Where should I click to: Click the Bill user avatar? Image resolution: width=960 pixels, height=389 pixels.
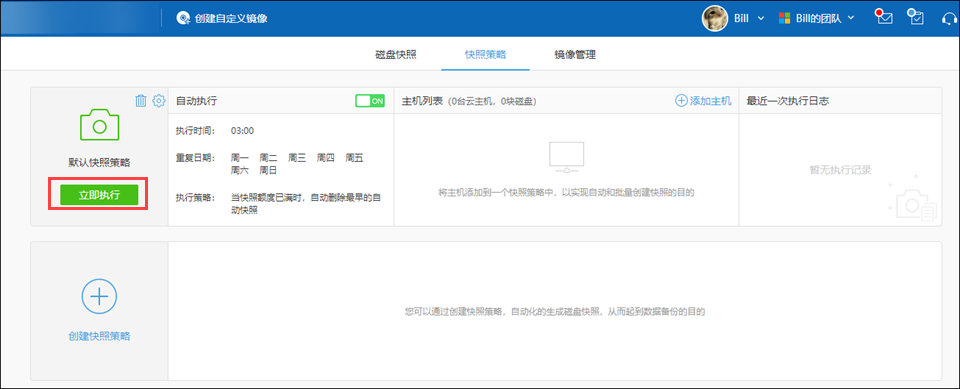(714, 18)
